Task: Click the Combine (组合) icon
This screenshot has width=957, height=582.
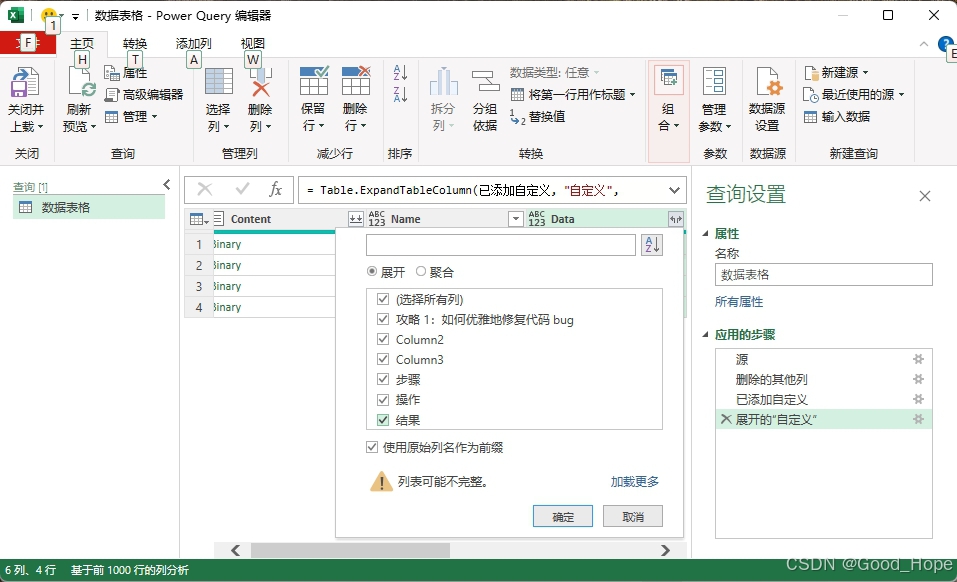Action: click(668, 81)
